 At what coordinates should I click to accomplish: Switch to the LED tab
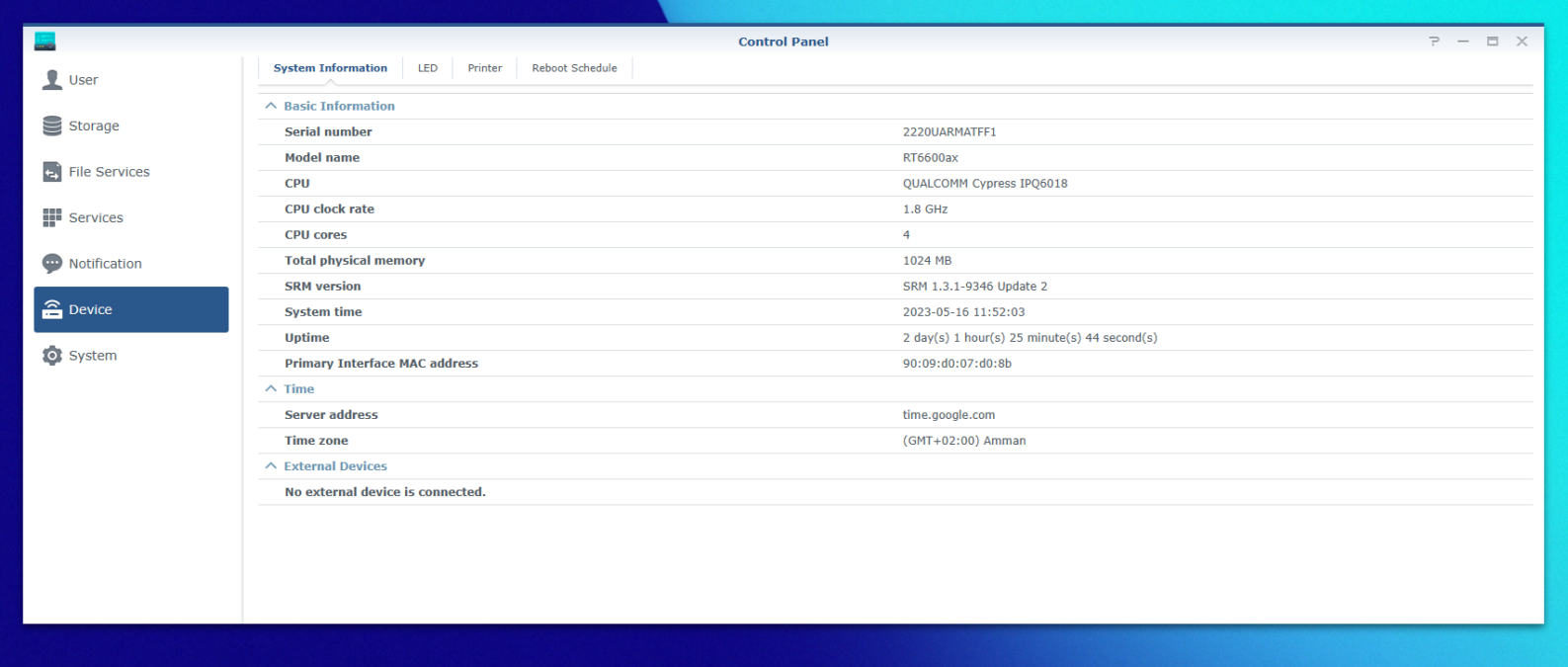428,68
